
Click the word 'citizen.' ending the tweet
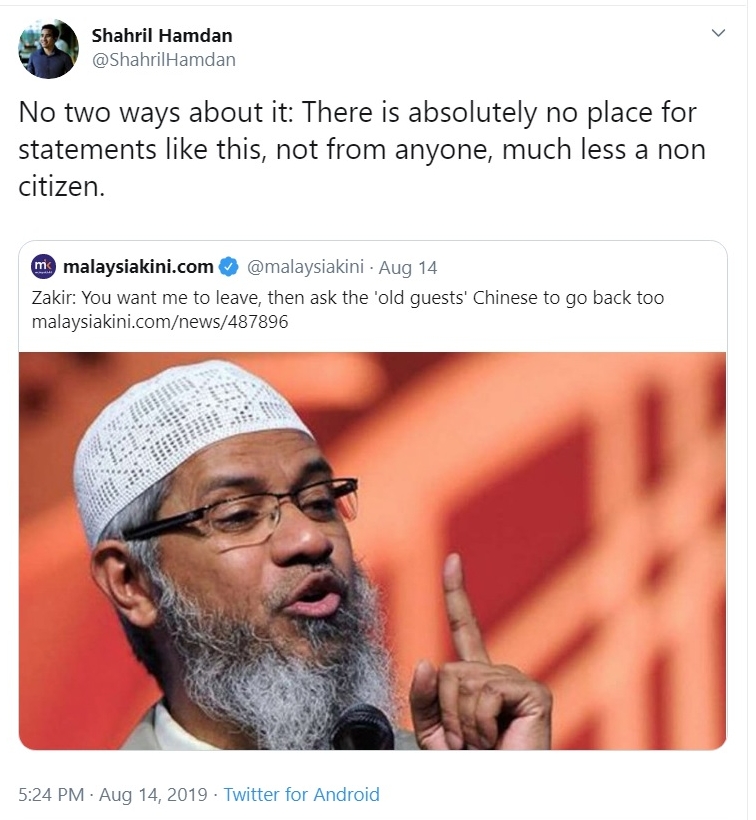coord(62,186)
